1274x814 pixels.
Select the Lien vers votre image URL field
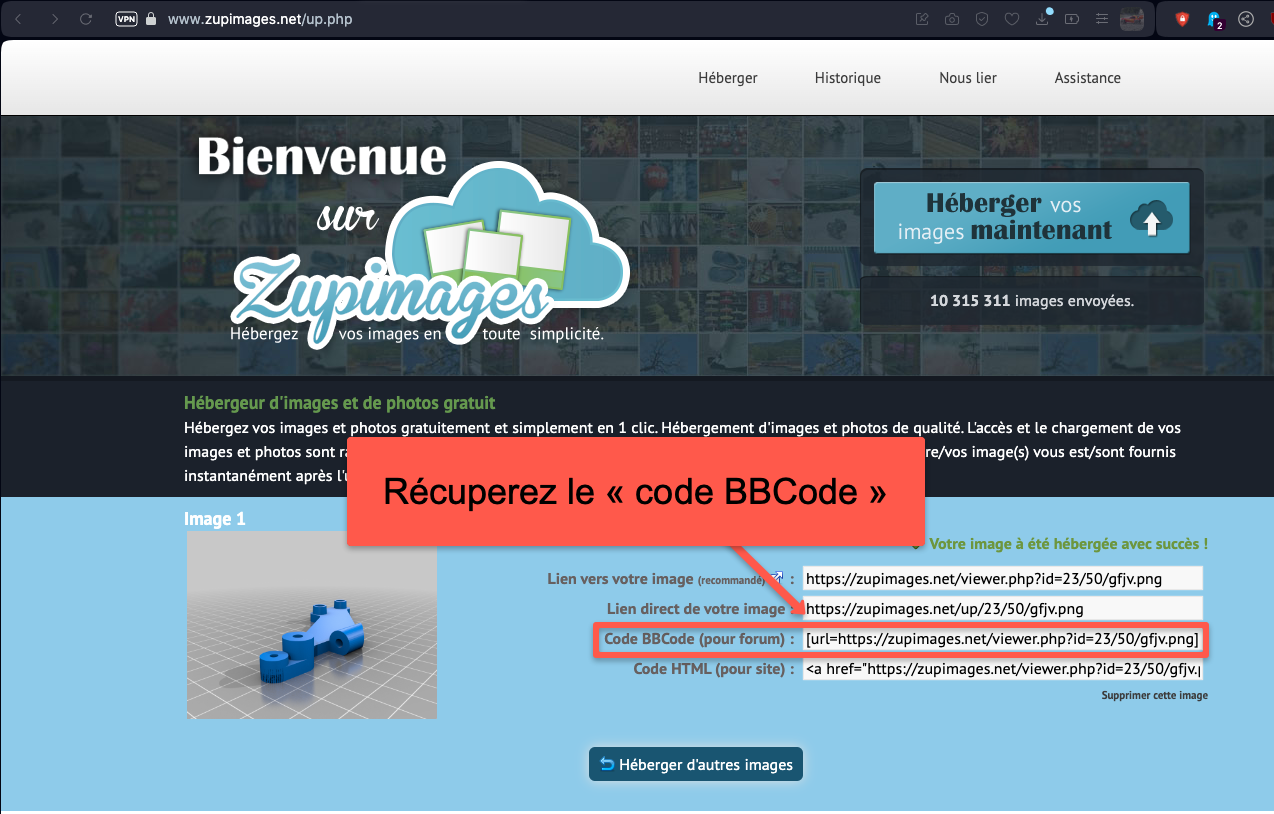coord(1002,579)
